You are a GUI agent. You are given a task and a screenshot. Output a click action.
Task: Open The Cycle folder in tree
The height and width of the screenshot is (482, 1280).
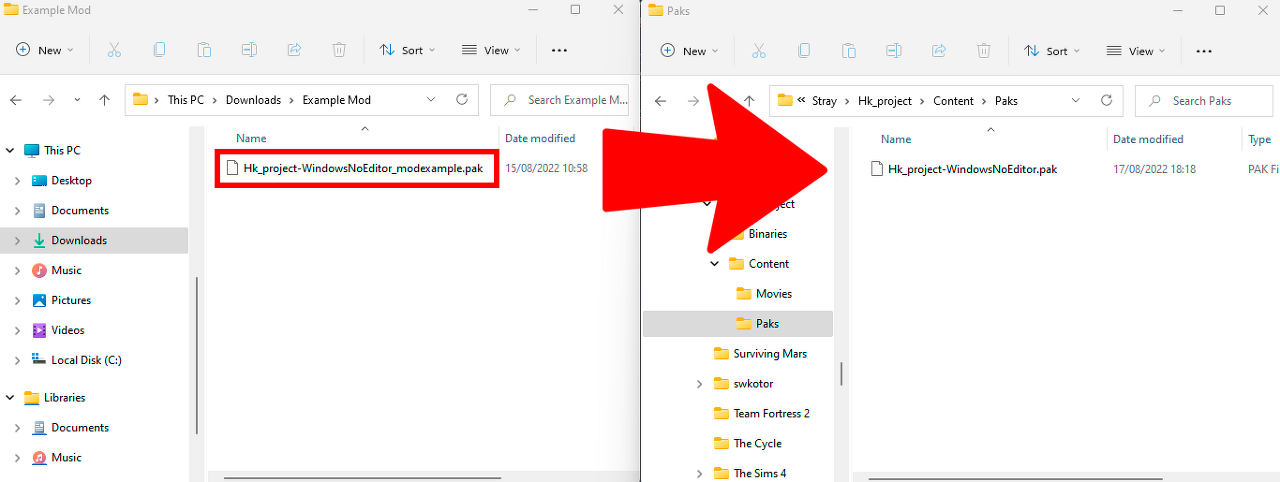758,444
